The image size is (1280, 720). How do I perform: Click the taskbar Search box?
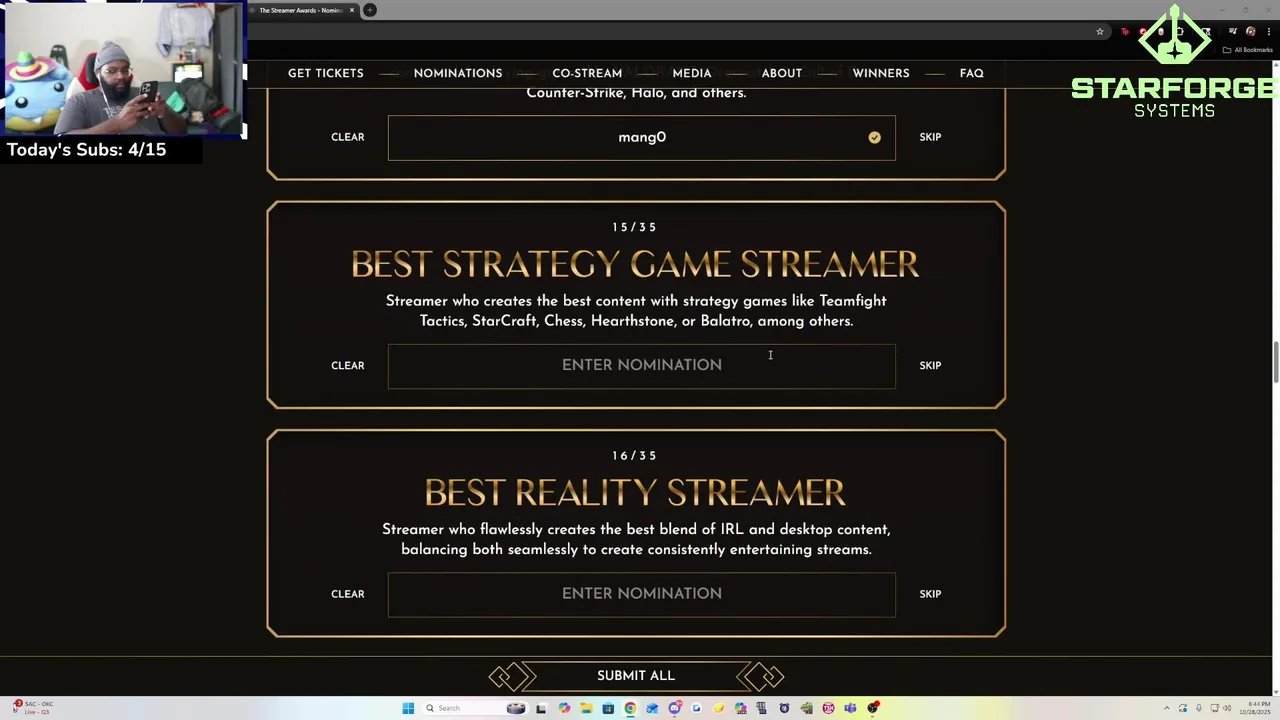point(474,708)
